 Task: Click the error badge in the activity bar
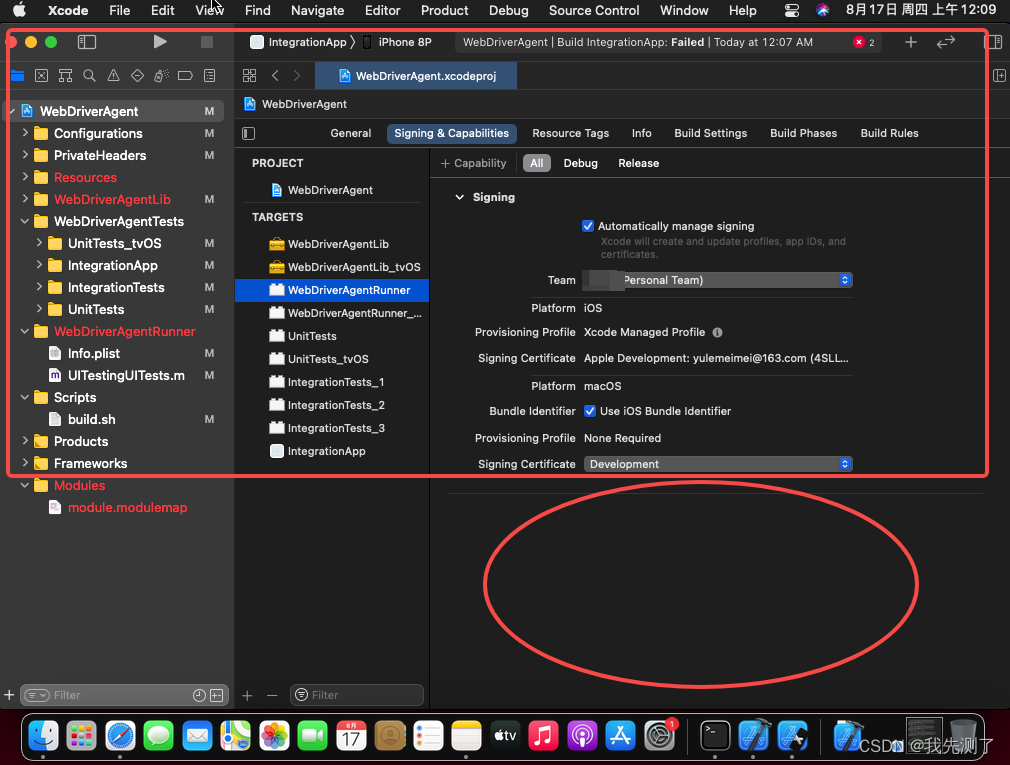(x=858, y=42)
